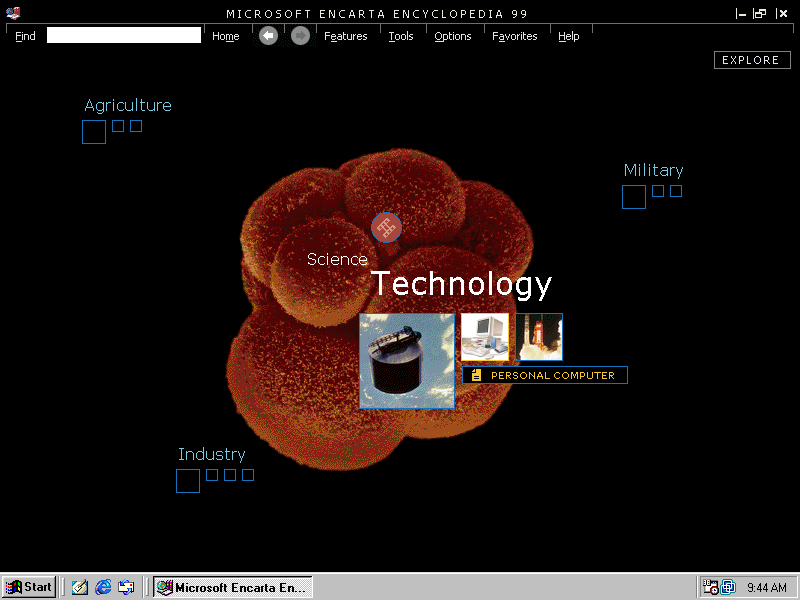Open the Help menu
The image size is (800, 600).
568,36
